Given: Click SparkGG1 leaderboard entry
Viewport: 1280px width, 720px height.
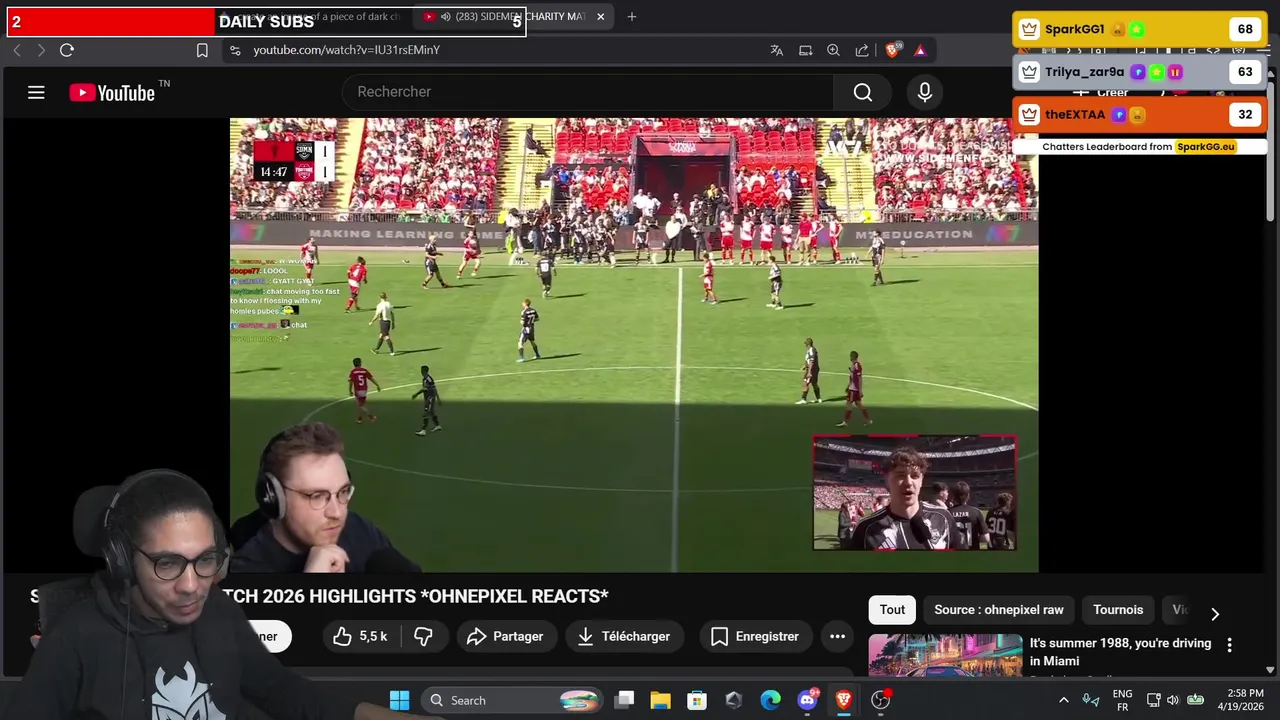Looking at the screenshot, I should pyautogui.click(x=1140, y=30).
